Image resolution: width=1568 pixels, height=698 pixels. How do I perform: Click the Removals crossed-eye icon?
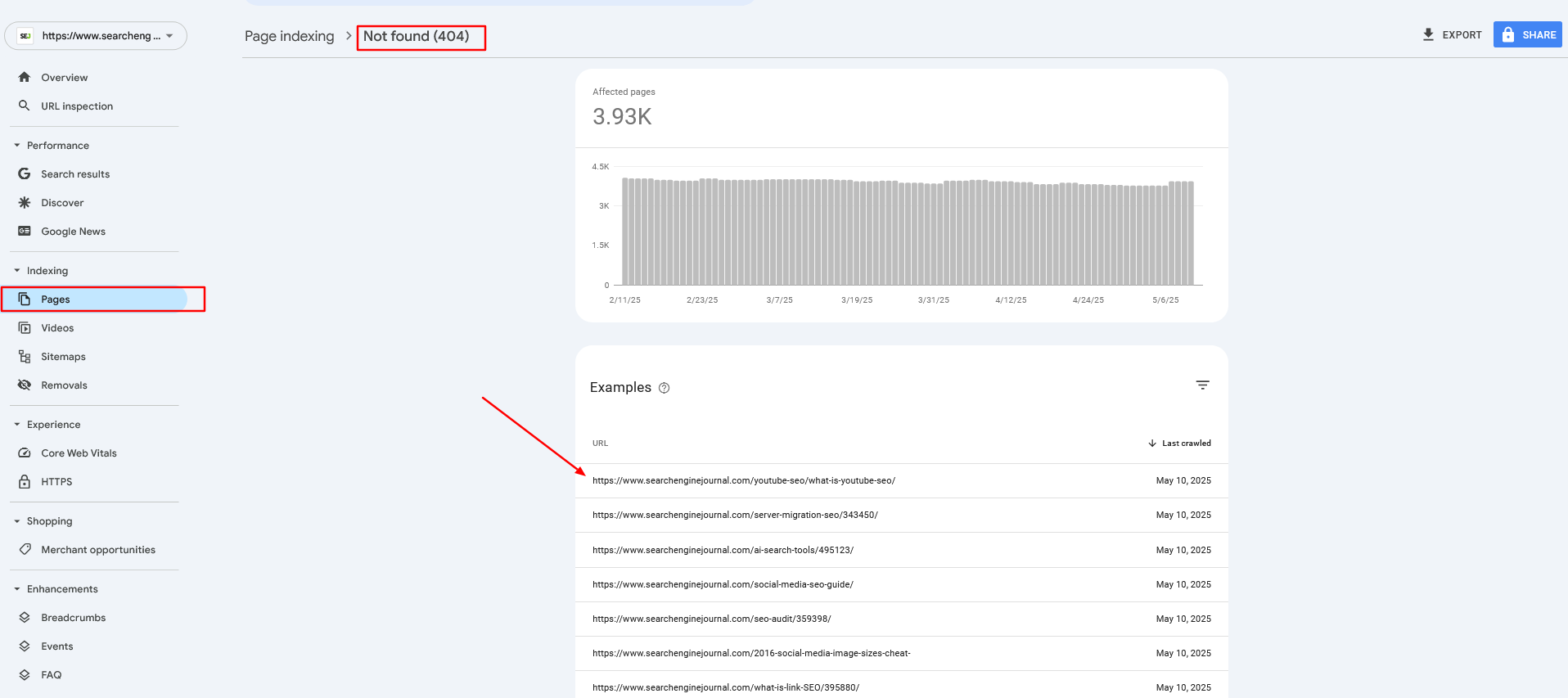(x=25, y=385)
